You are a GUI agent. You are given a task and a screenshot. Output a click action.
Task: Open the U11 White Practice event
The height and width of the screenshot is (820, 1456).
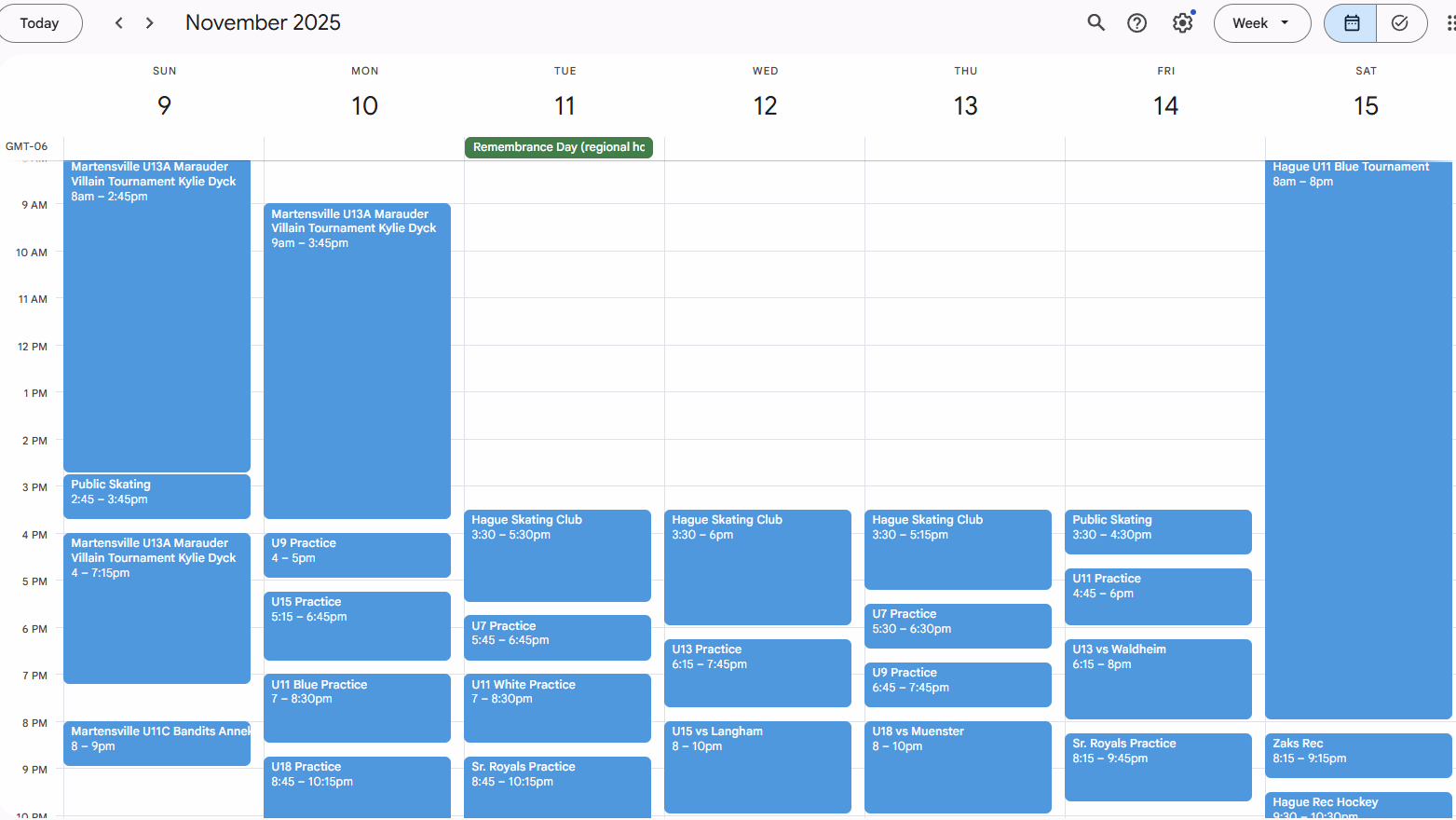point(557,706)
